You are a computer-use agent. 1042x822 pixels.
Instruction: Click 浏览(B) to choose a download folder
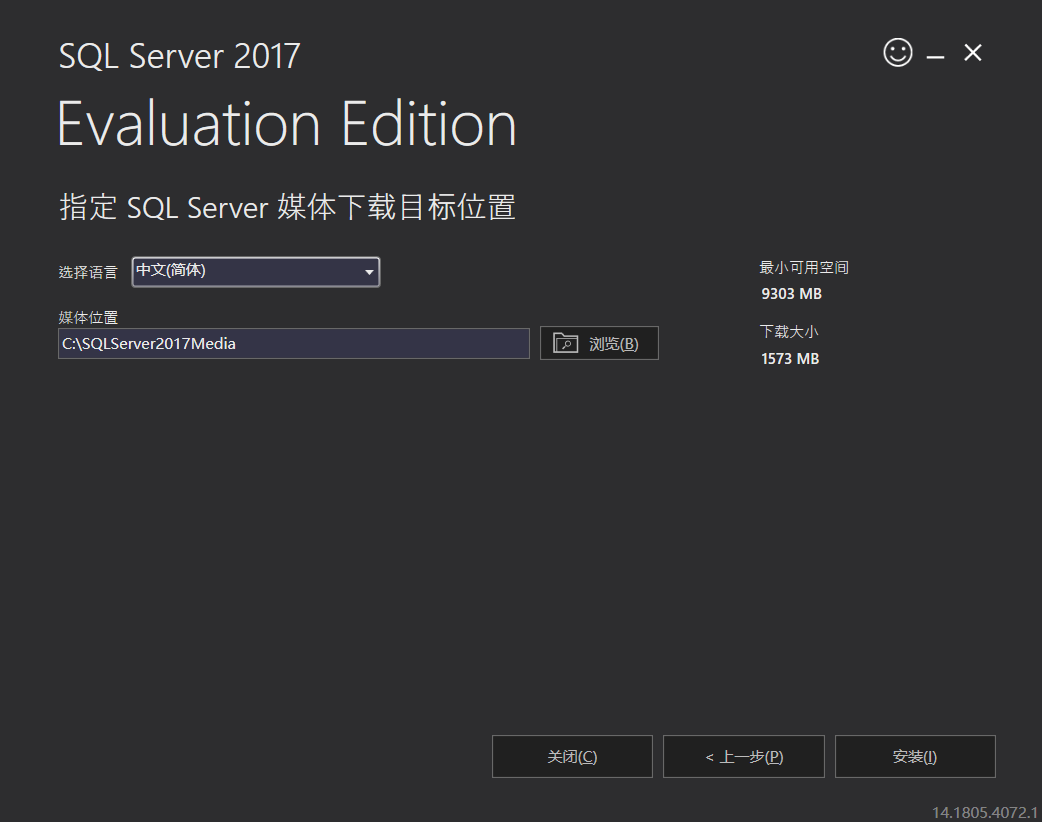coord(599,342)
